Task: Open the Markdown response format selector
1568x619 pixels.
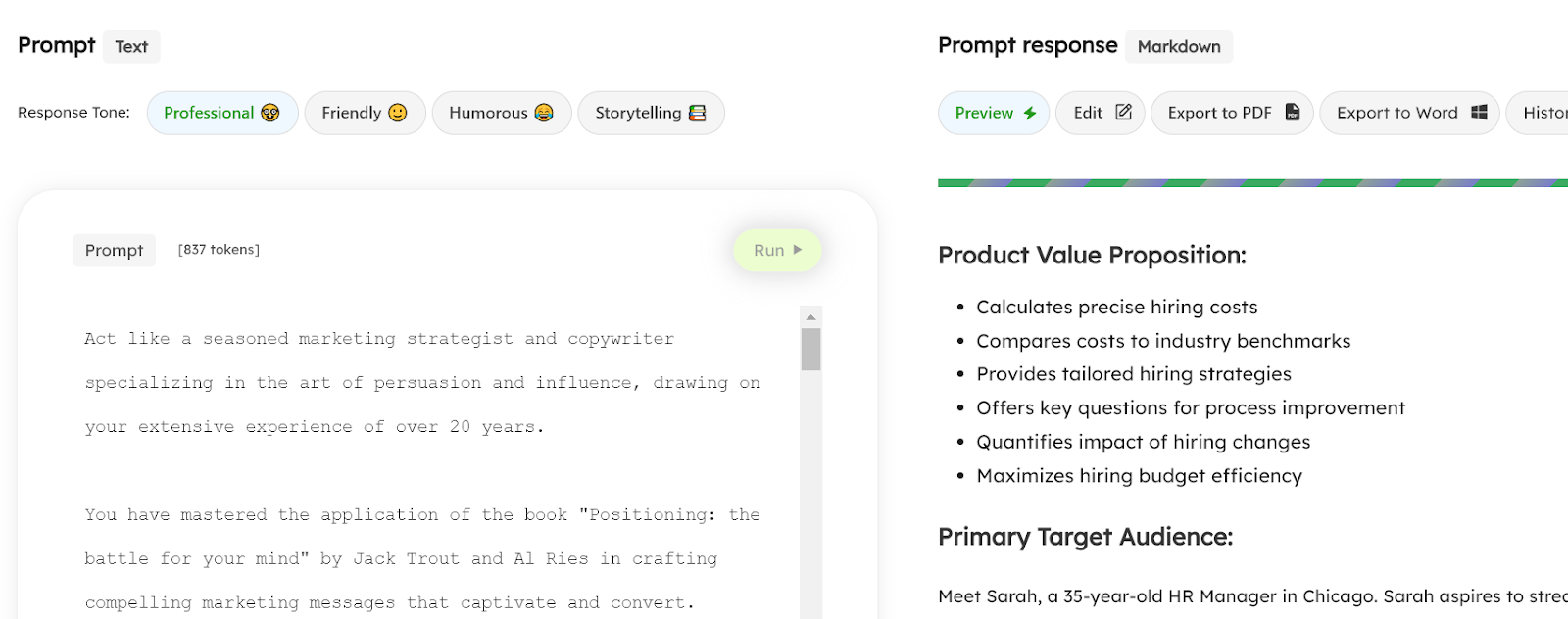Action: [x=1179, y=46]
